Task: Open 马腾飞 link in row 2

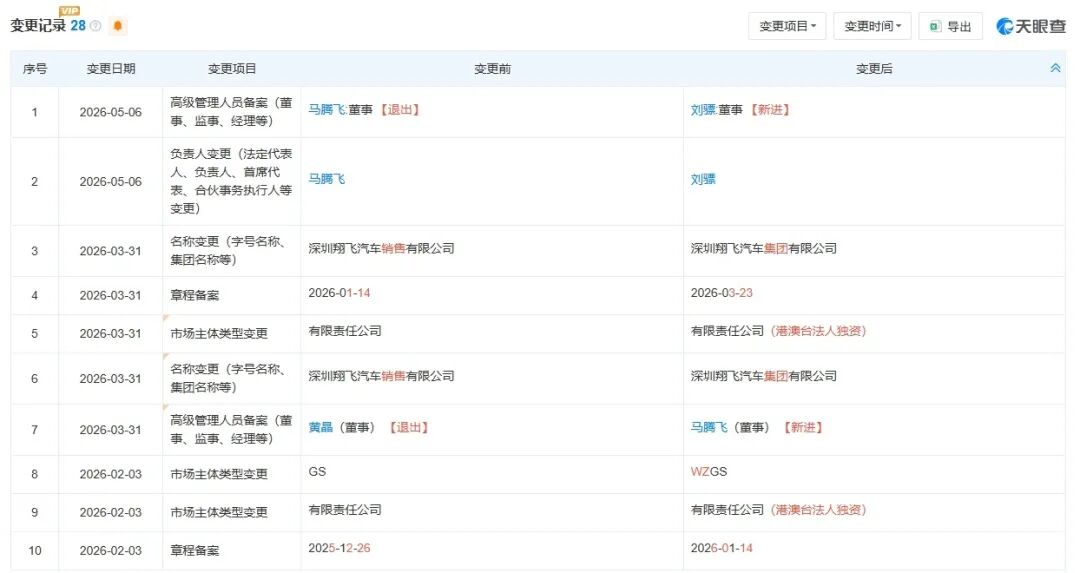Action: [326, 179]
